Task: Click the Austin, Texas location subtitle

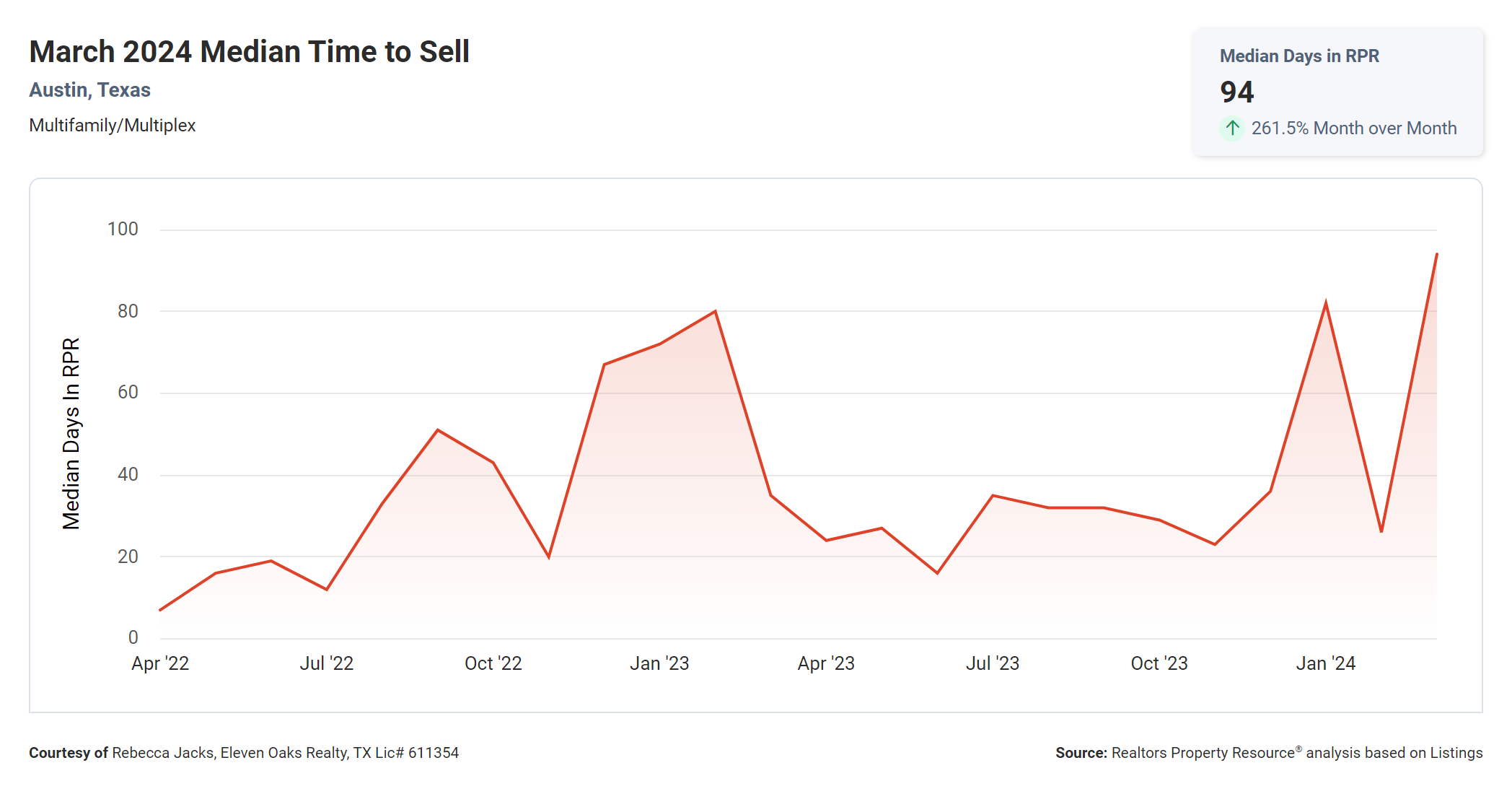Action: (x=89, y=90)
